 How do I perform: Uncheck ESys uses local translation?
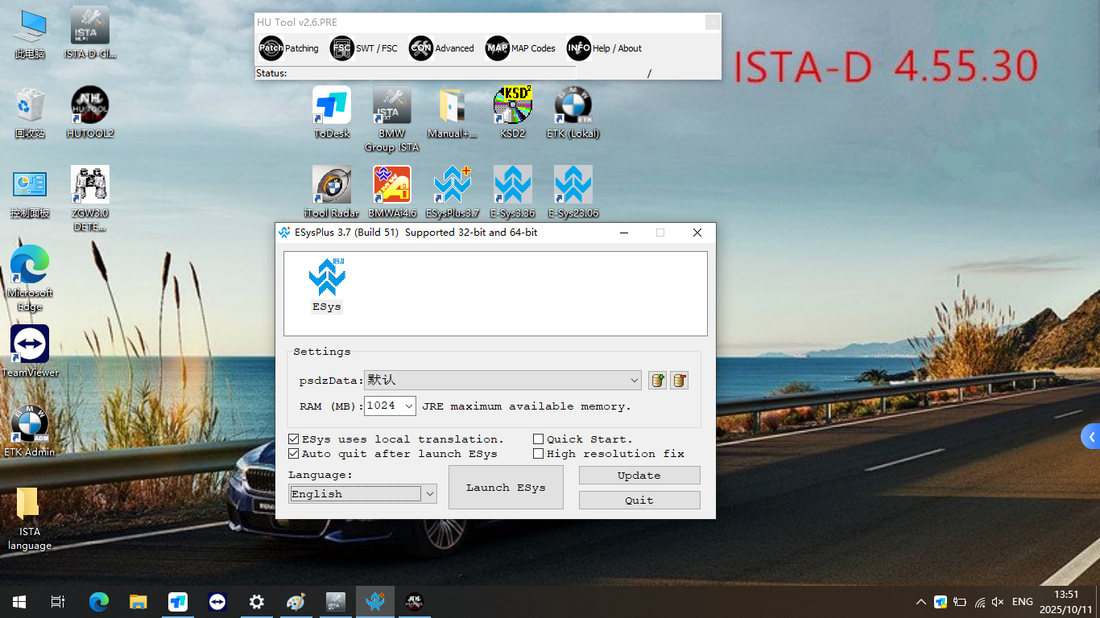click(294, 438)
